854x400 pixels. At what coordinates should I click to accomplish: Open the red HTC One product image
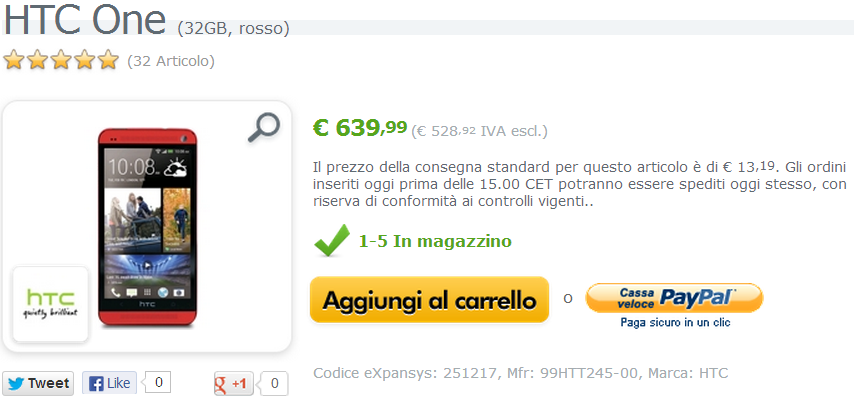pos(147,227)
